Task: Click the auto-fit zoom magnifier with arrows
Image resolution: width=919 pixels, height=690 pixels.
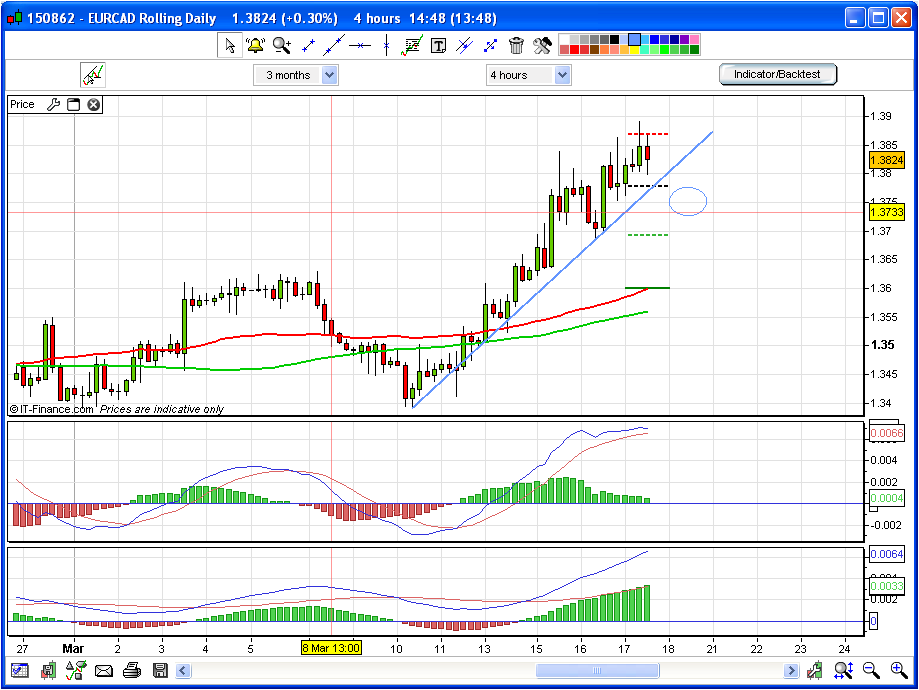Action: click(843, 670)
